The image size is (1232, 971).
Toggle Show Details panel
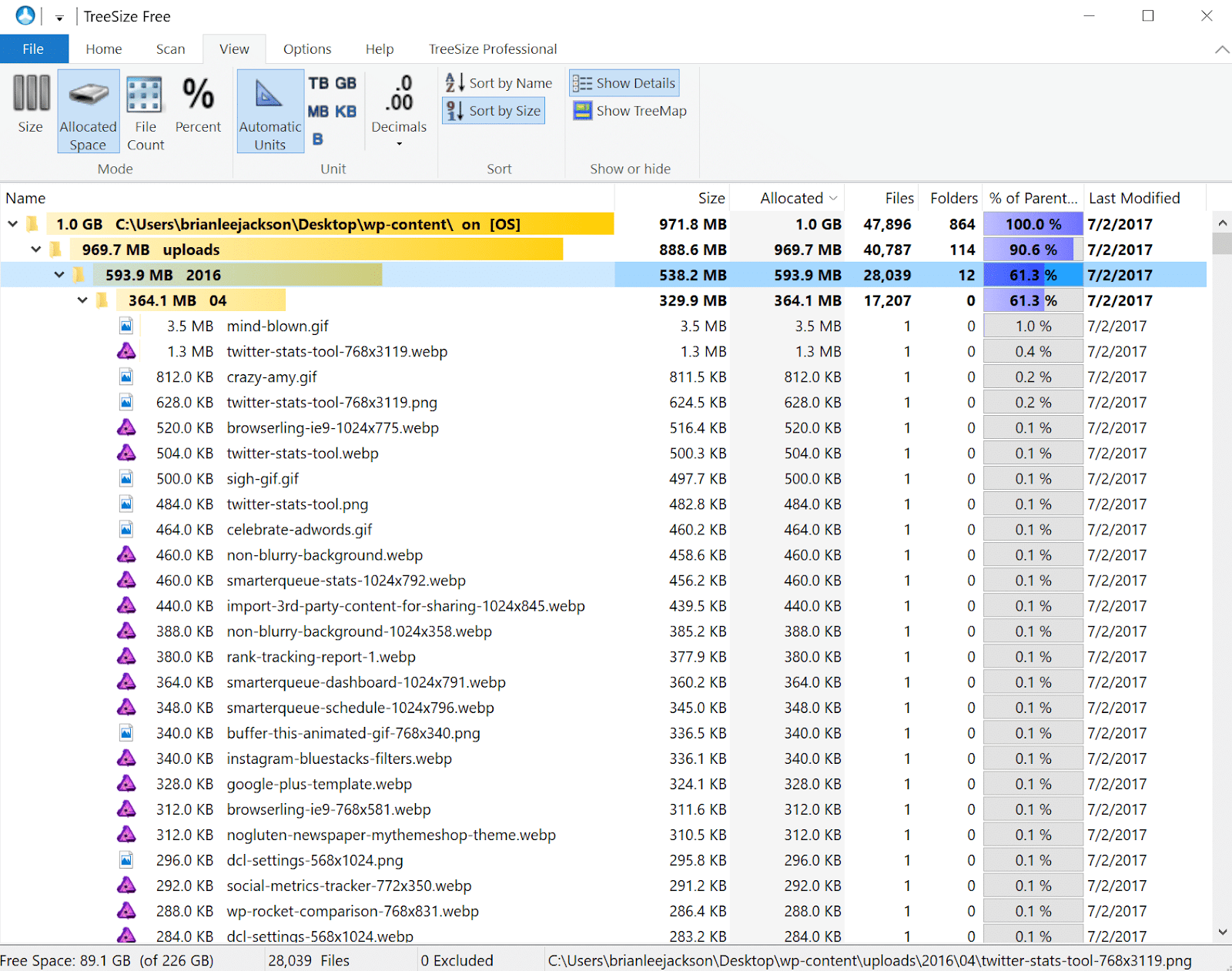pos(624,83)
